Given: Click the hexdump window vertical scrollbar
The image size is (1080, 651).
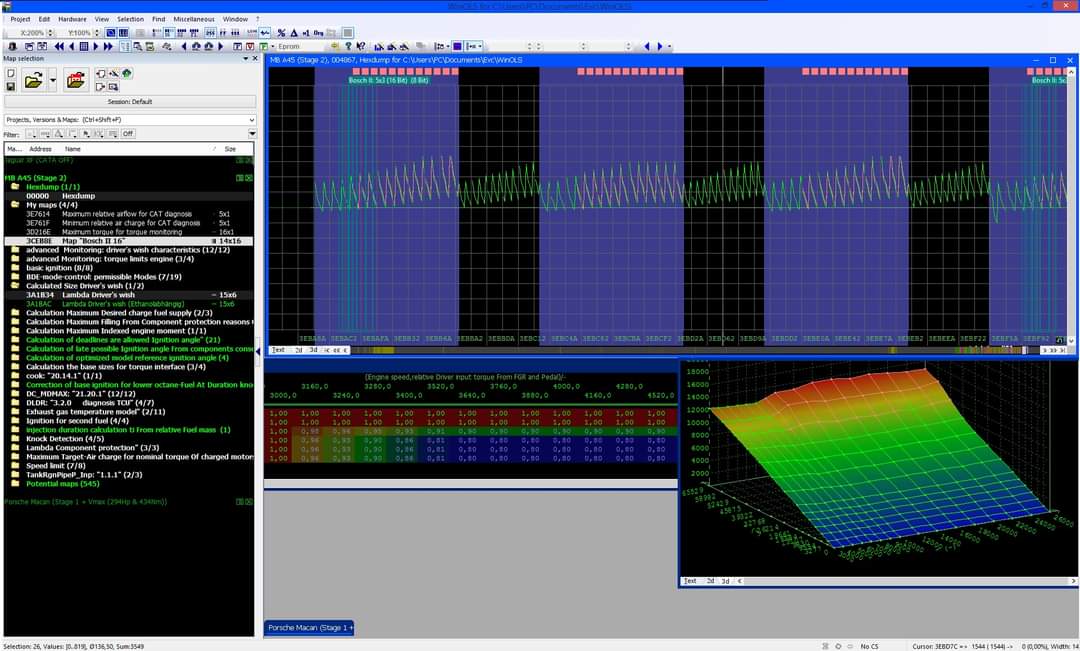Looking at the screenshot, I should (x=1072, y=200).
